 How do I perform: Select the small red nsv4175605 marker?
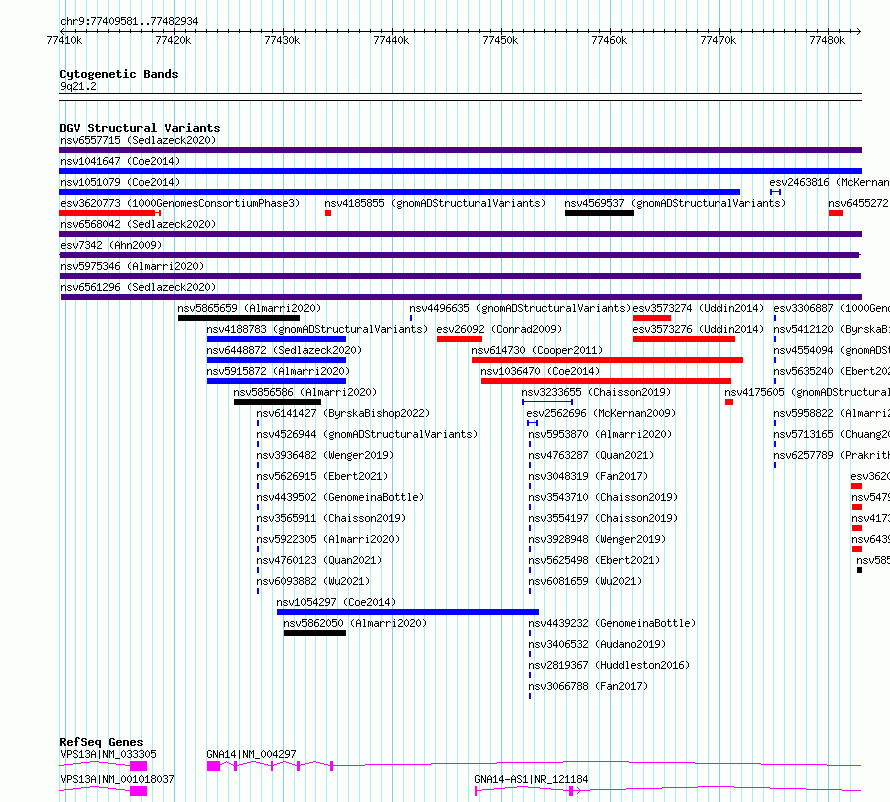(729, 402)
